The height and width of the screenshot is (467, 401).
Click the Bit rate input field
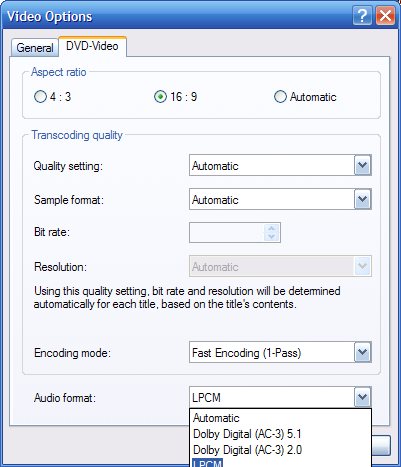pyautogui.click(x=227, y=232)
